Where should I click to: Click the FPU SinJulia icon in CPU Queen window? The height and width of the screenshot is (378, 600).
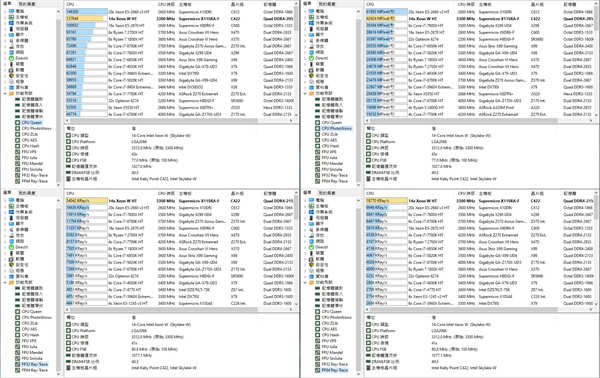[18, 169]
